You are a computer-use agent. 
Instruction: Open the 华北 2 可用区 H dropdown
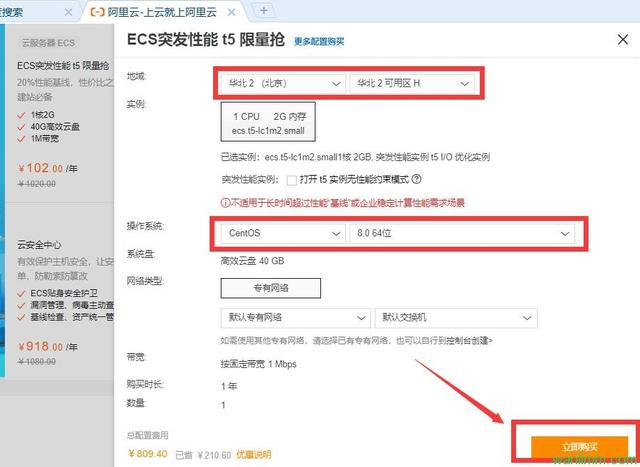412,83
